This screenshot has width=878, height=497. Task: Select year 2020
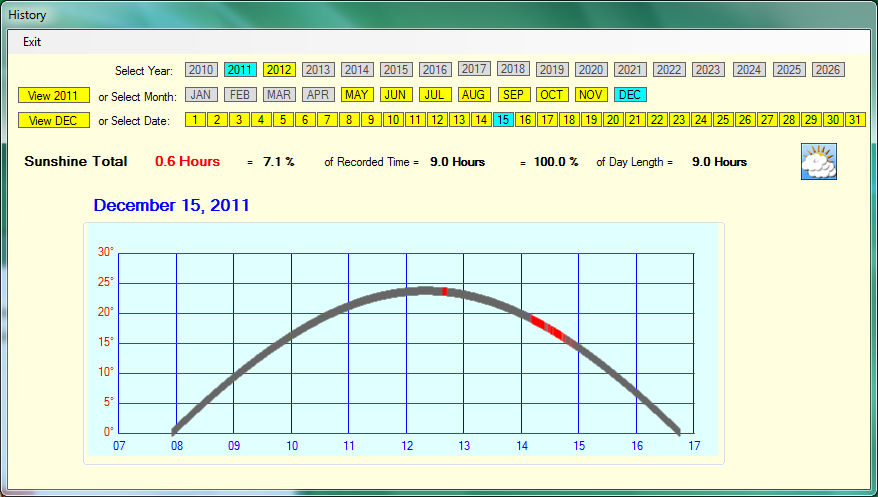(591, 69)
